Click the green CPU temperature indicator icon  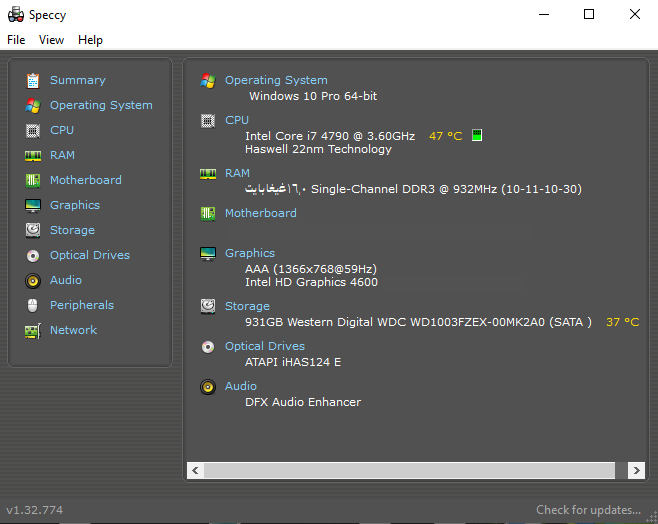coord(477,135)
